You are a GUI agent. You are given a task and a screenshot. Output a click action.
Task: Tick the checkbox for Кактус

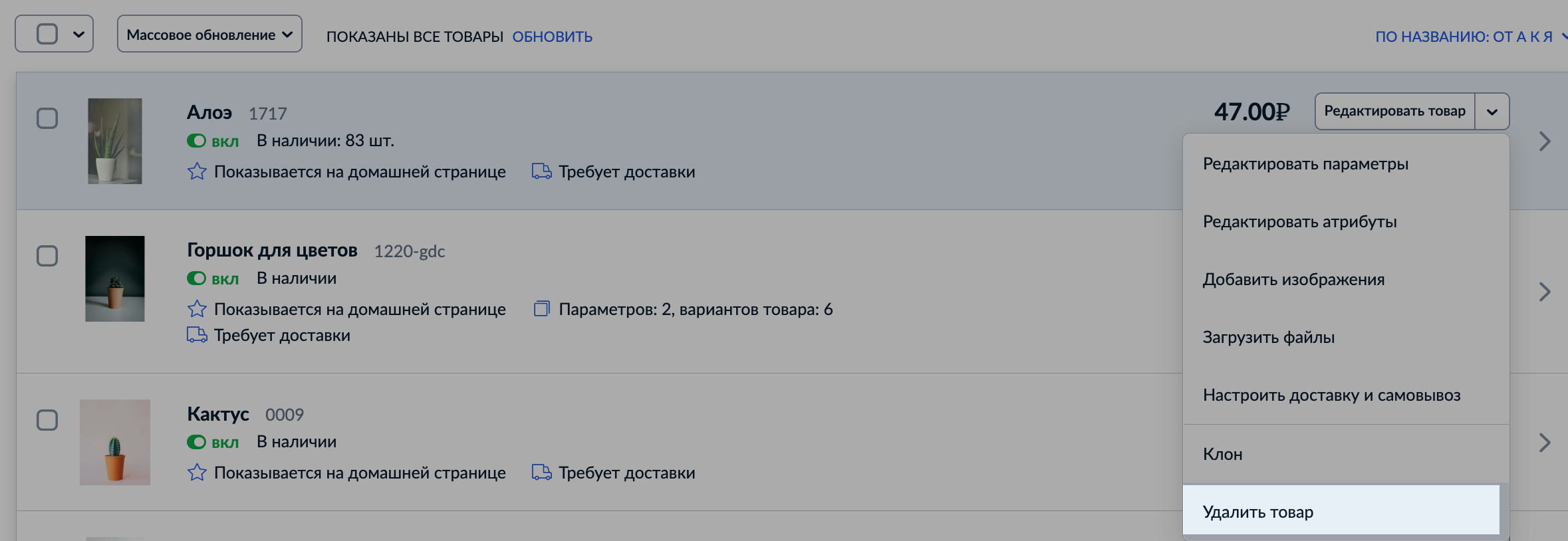tap(47, 420)
